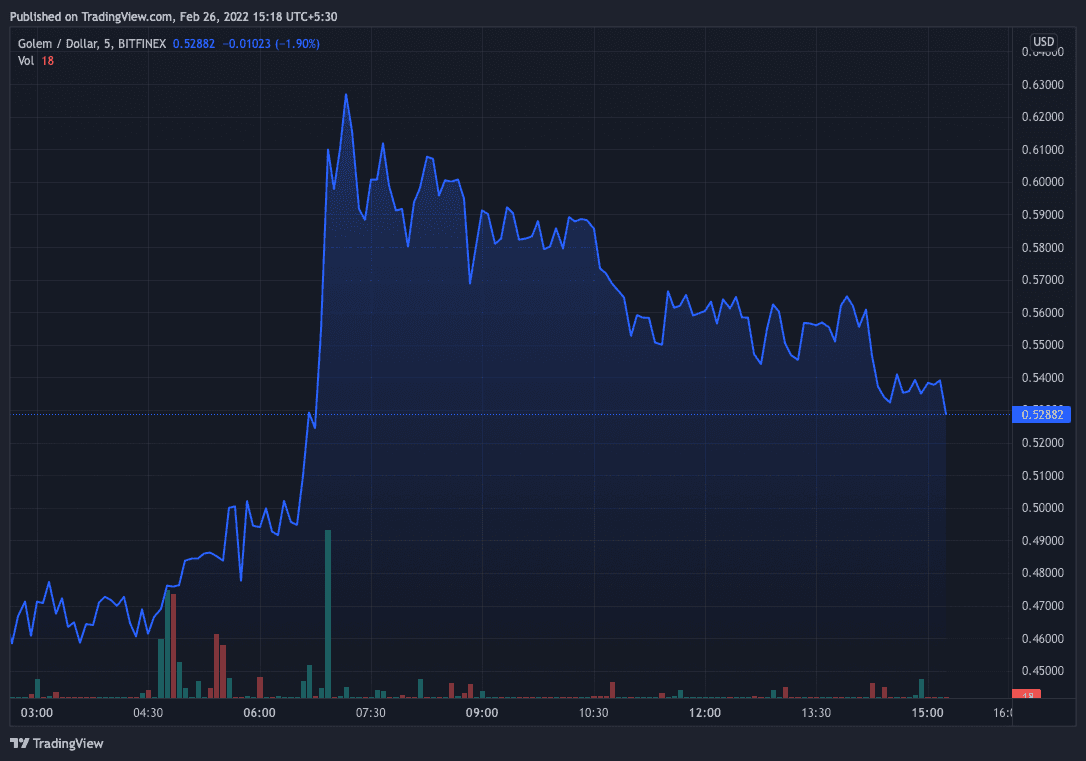Select the 09:00 time axis label
1086x761 pixels.
(482, 713)
